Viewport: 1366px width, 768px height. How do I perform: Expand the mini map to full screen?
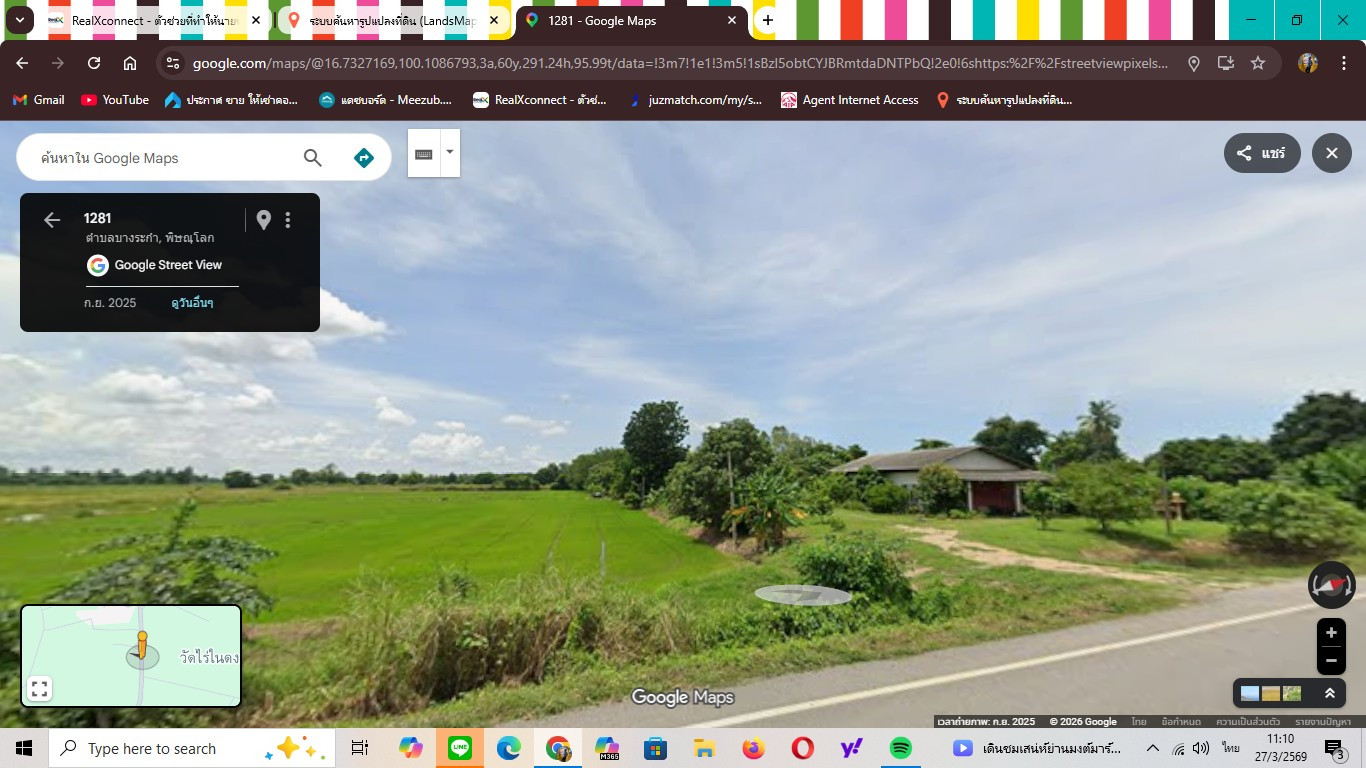pos(39,689)
